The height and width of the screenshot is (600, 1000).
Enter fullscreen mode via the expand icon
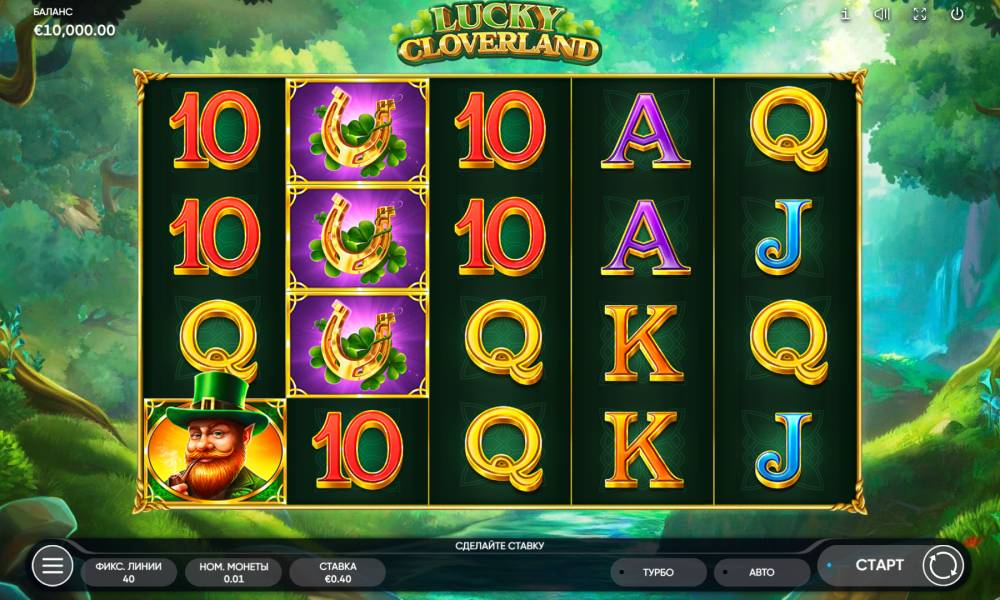click(920, 14)
